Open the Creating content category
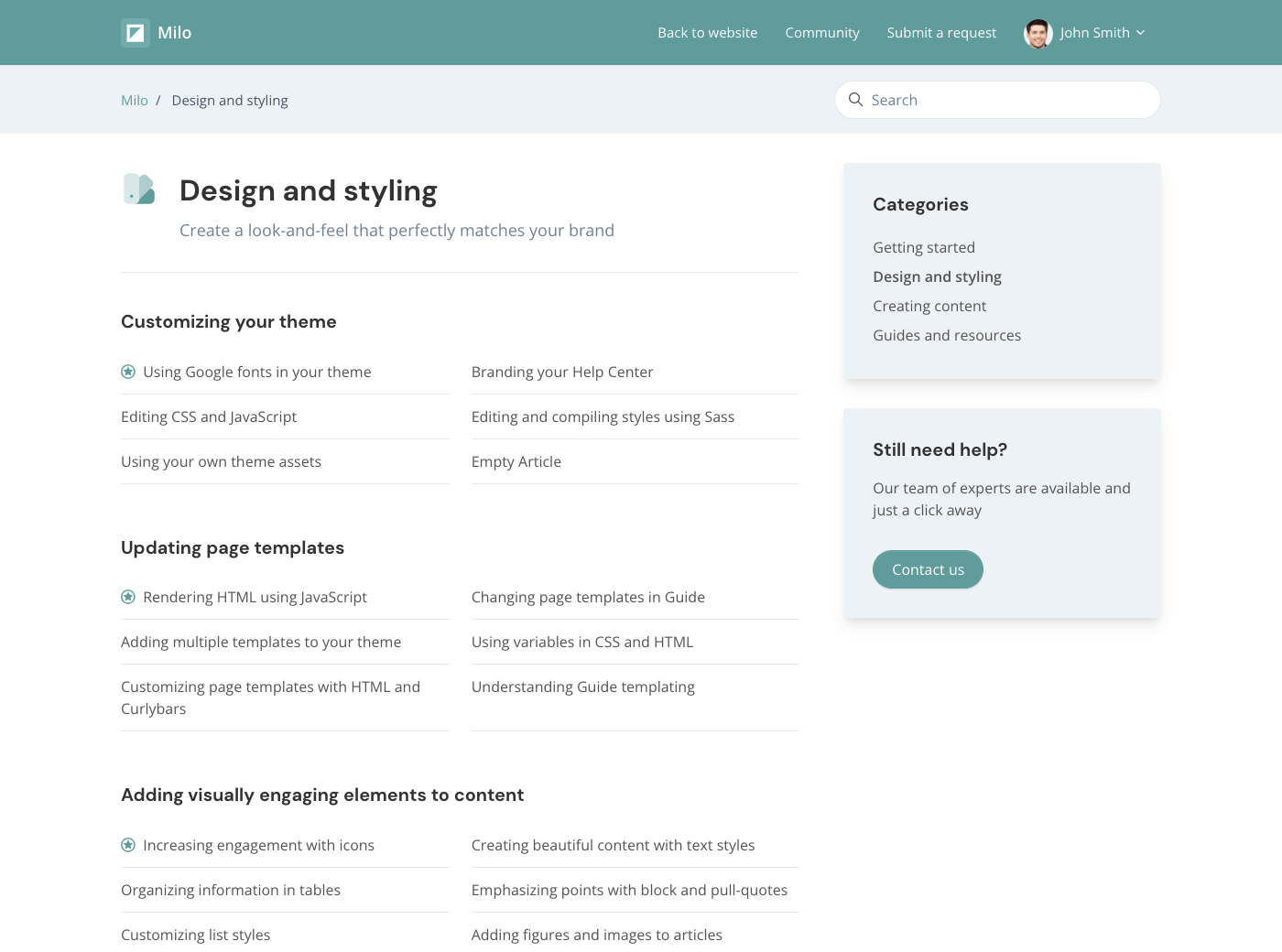The width and height of the screenshot is (1282, 952). click(929, 306)
